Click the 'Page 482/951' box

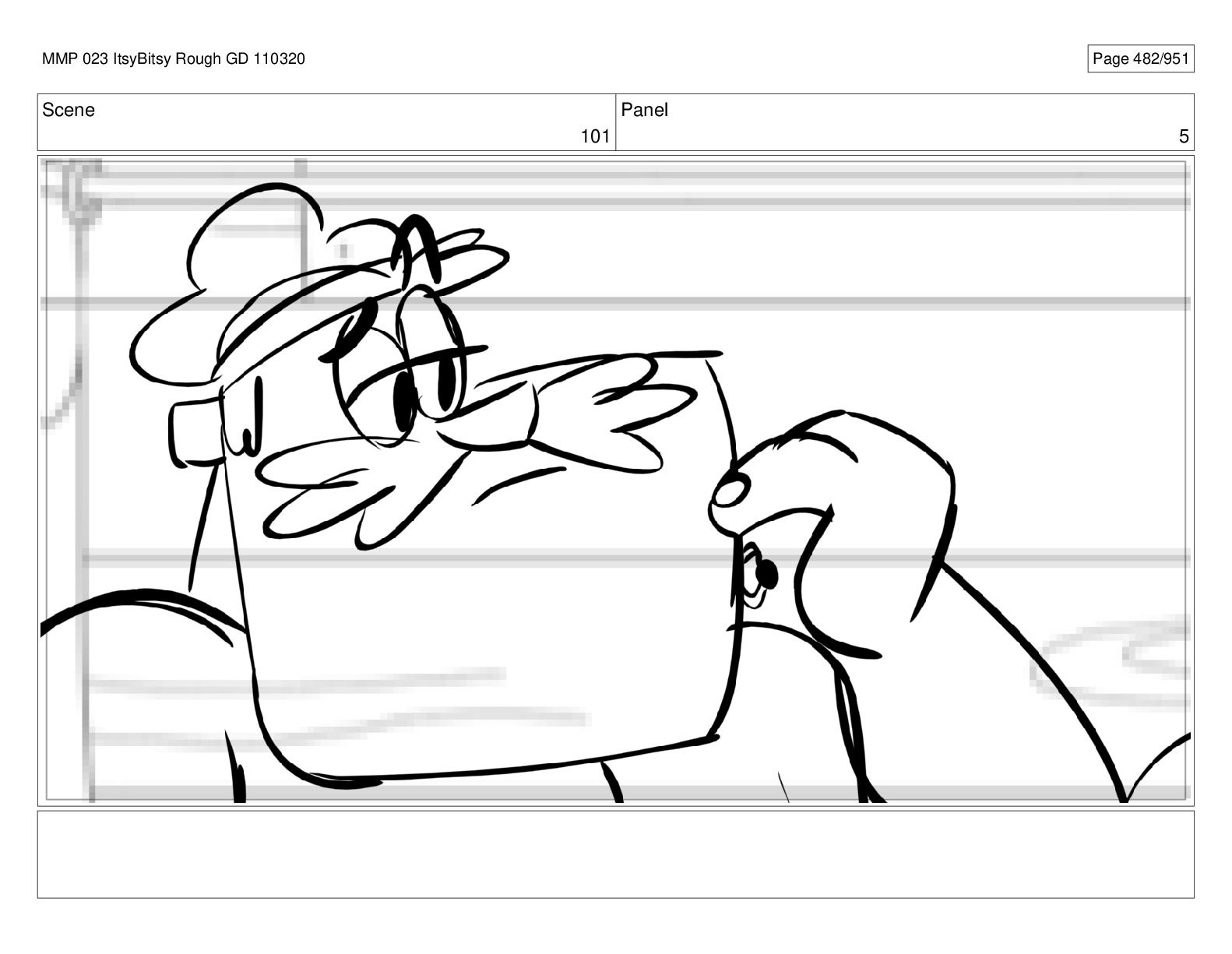(x=1140, y=59)
